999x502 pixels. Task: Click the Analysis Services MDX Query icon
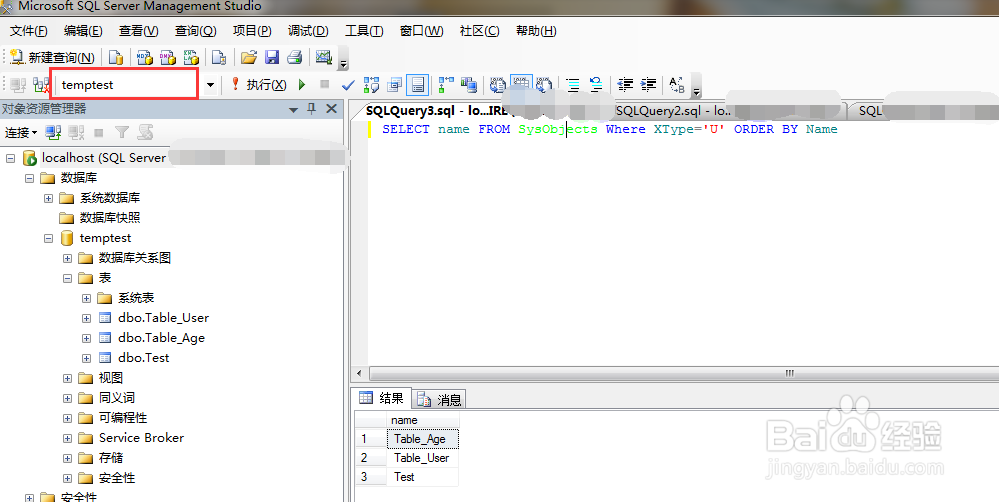point(145,57)
